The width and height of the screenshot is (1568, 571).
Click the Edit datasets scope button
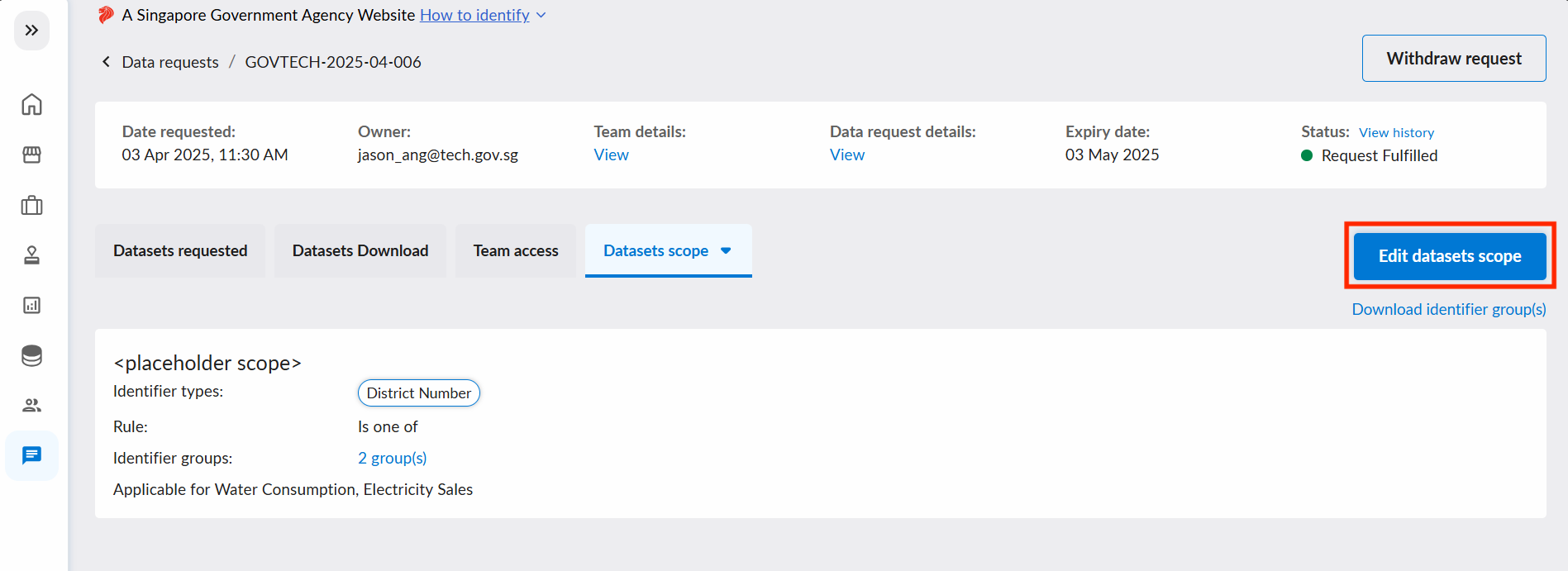[1450, 256]
